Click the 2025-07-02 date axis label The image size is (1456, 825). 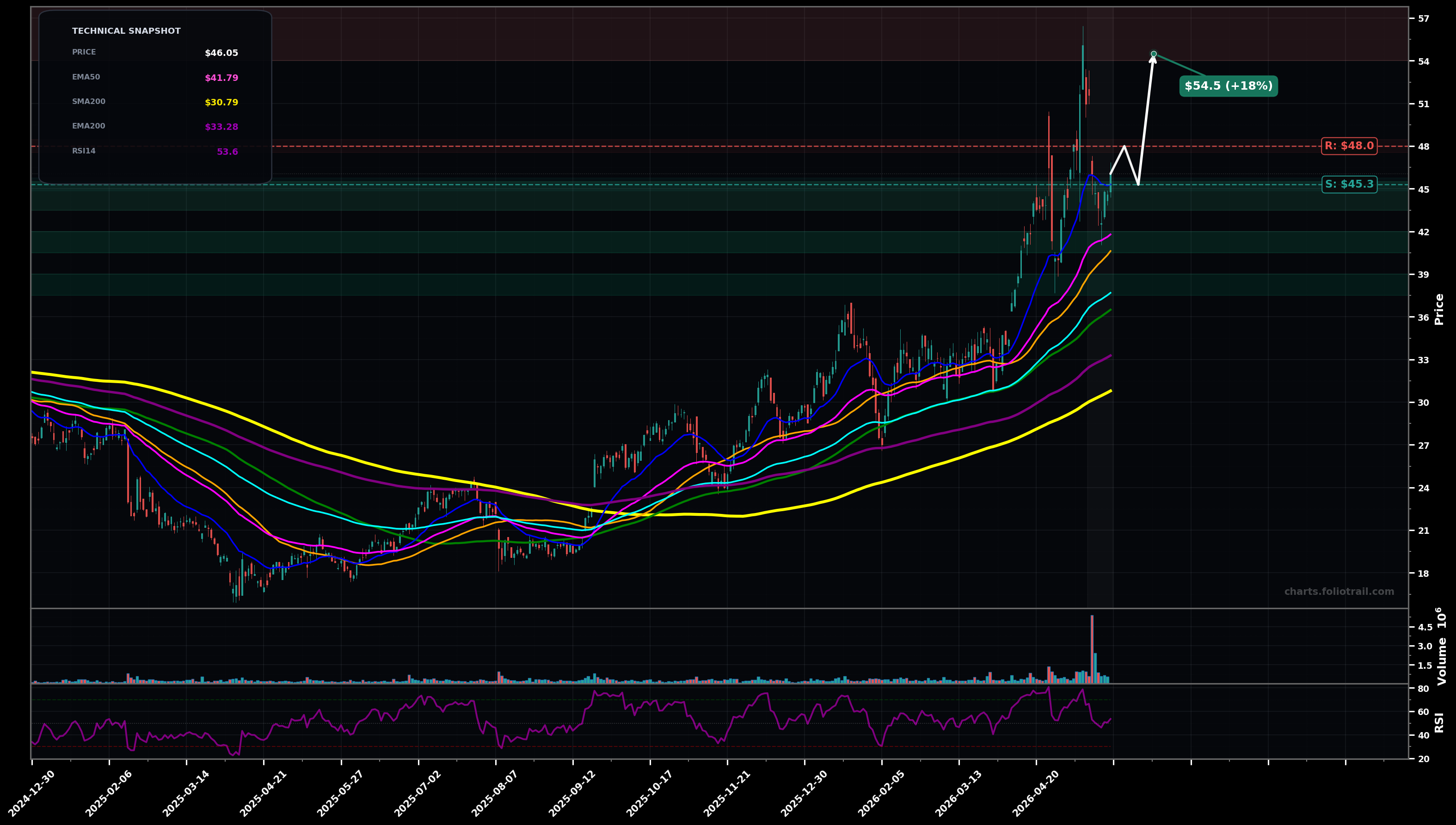[x=418, y=793]
